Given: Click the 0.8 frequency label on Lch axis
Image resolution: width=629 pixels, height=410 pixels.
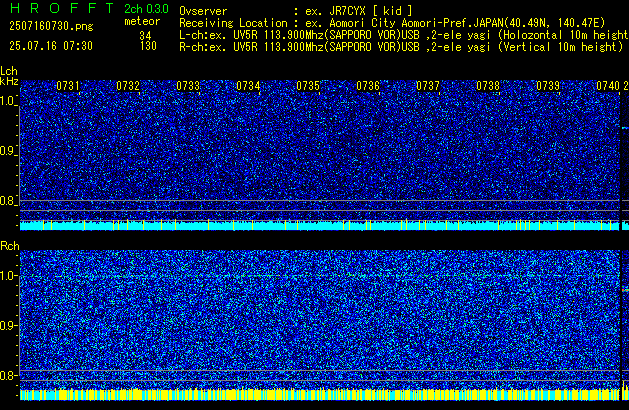Looking at the screenshot, I should pyautogui.click(x=8, y=201).
